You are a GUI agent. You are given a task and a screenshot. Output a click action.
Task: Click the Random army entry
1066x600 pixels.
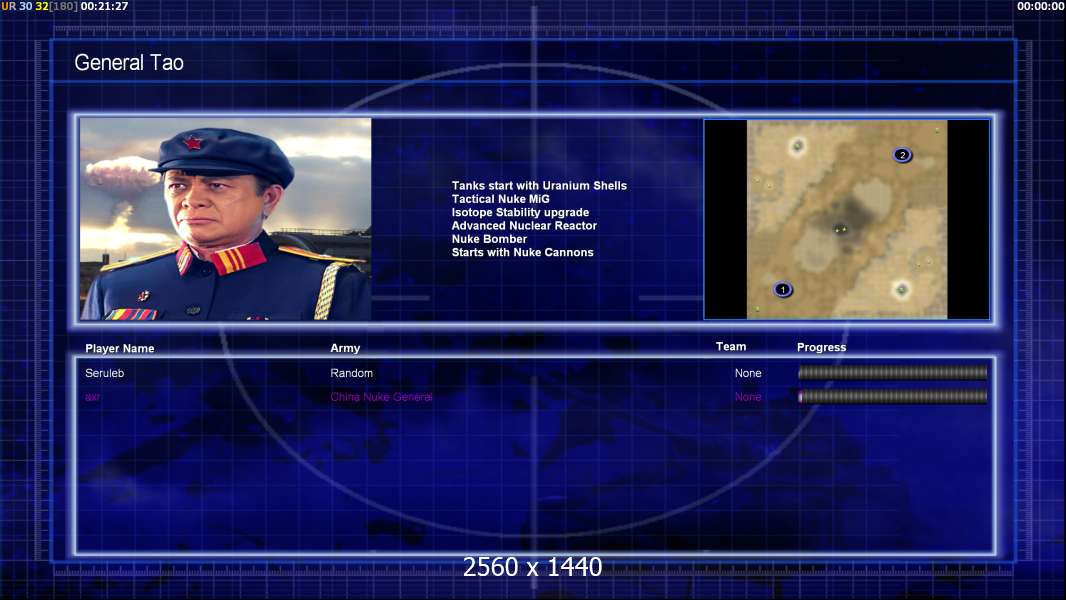(x=351, y=373)
